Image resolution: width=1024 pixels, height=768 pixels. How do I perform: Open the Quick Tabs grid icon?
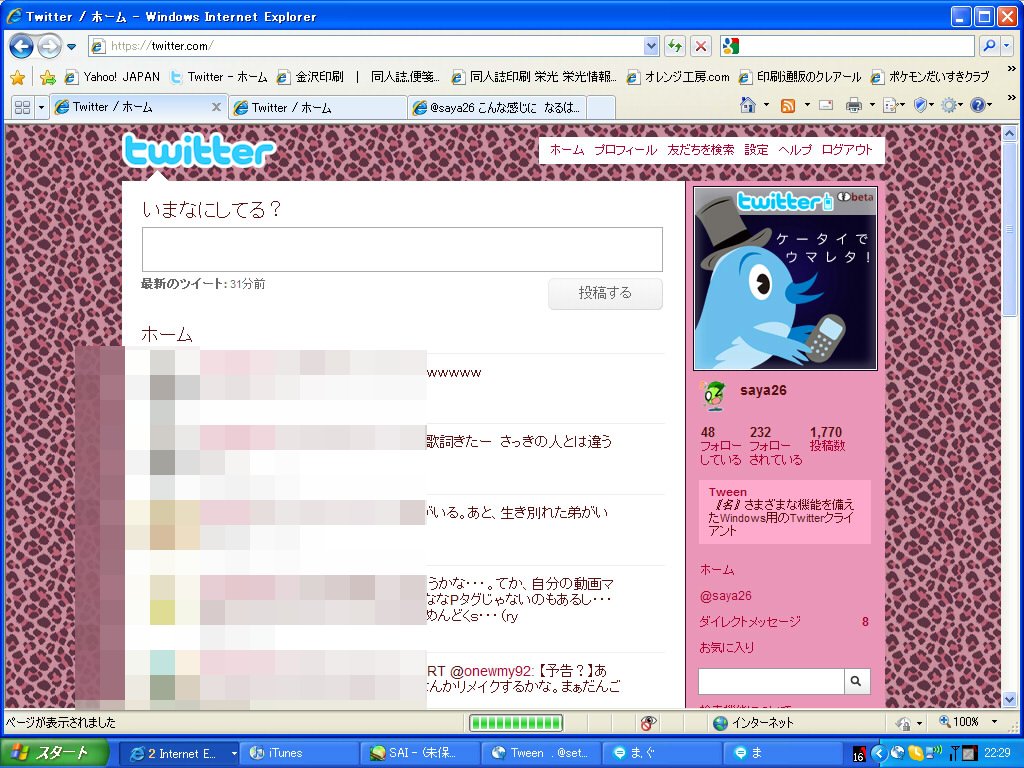click(x=22, y=107)
